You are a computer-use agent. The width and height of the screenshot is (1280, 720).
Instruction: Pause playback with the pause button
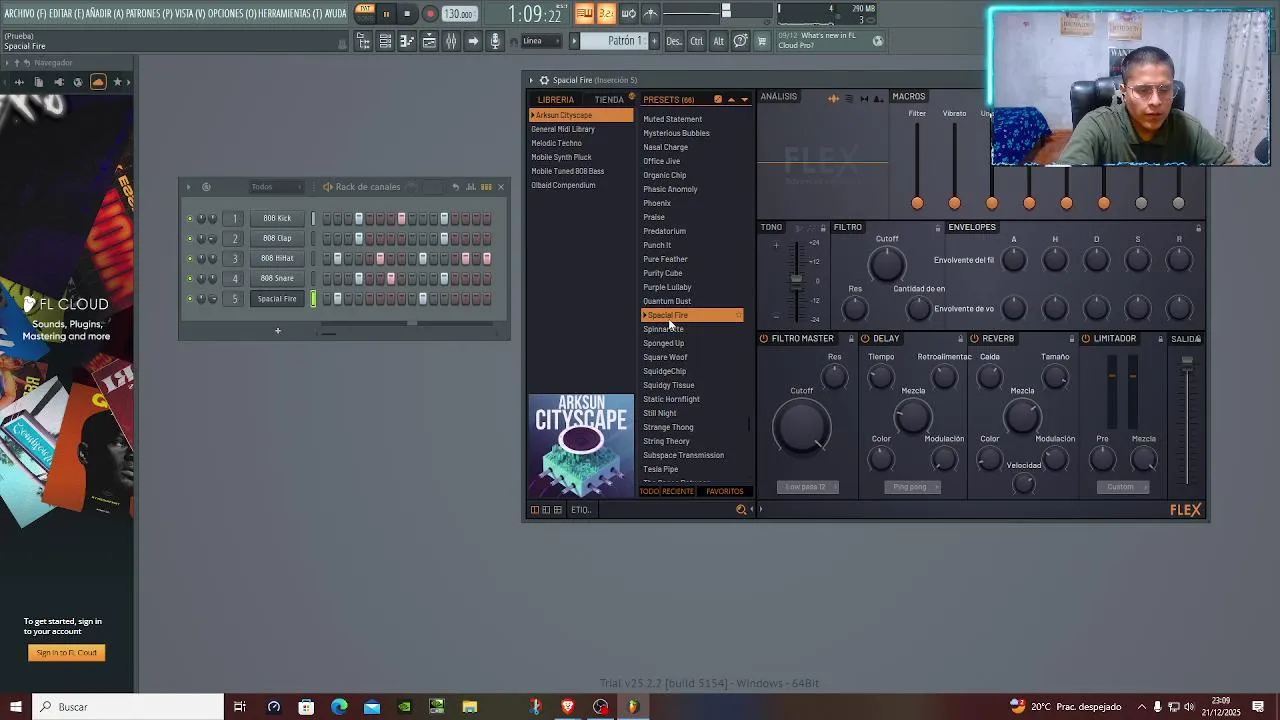click(386, 14)
